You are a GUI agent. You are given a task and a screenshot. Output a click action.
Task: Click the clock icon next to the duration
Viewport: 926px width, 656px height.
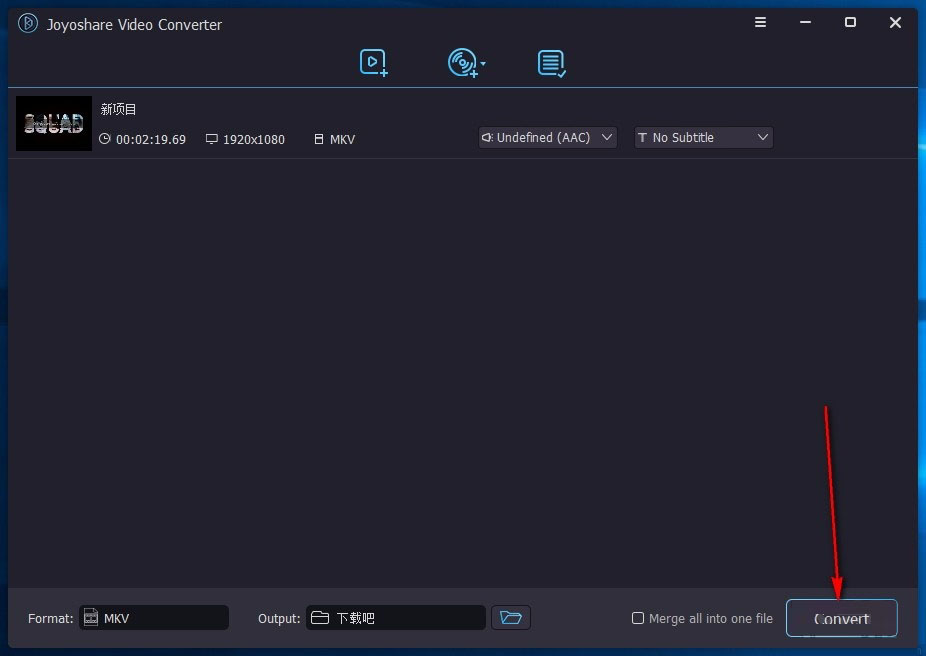point(106,139)
